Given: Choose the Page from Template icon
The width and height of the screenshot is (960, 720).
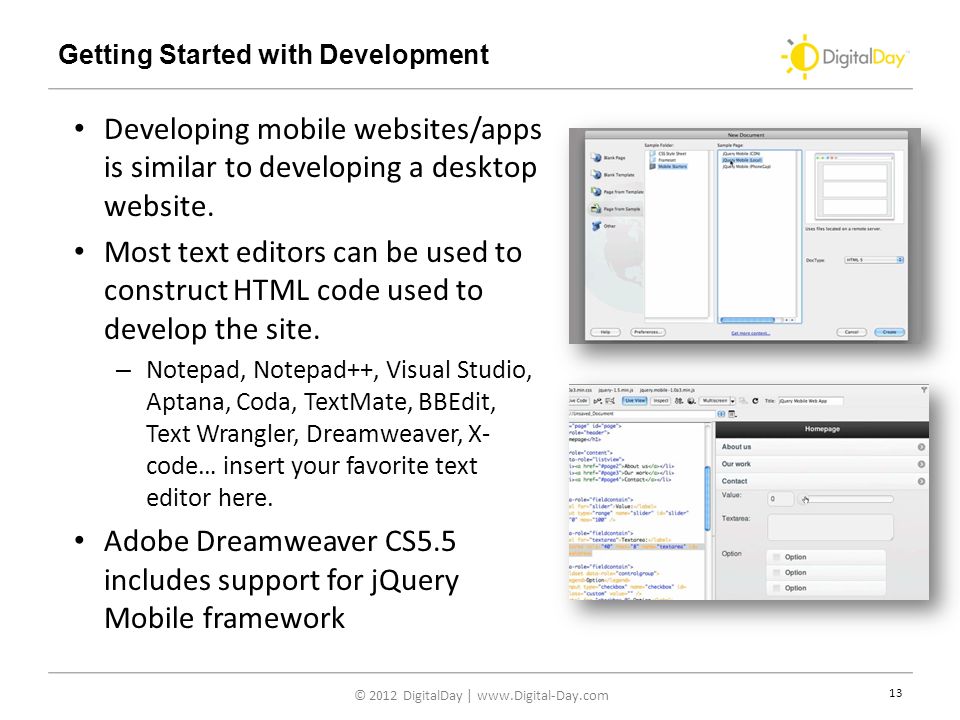Looking at the screenshot, I should pyautogui.click(x=596, y=192).
